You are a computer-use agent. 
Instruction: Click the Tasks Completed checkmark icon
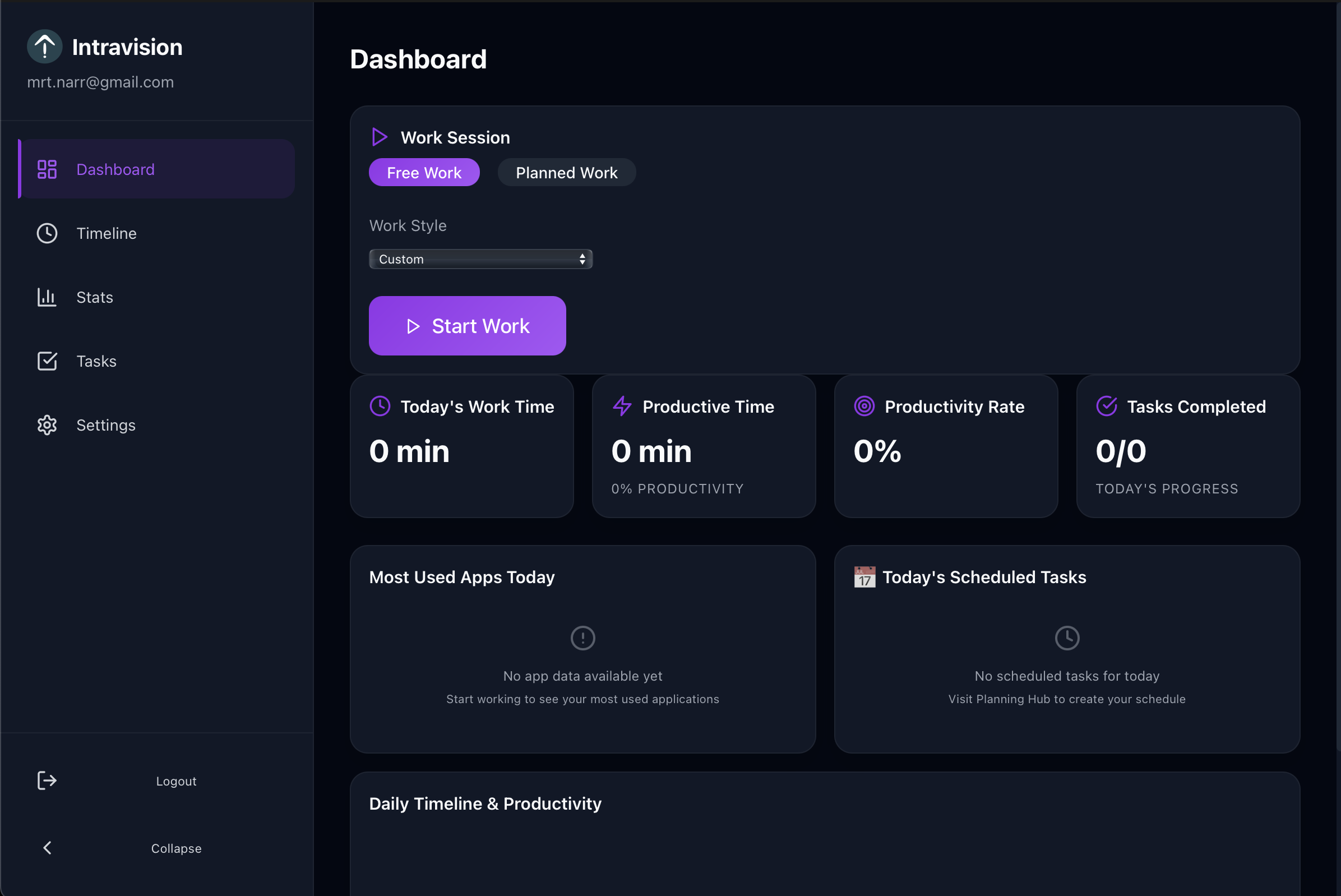[1106, 407]
